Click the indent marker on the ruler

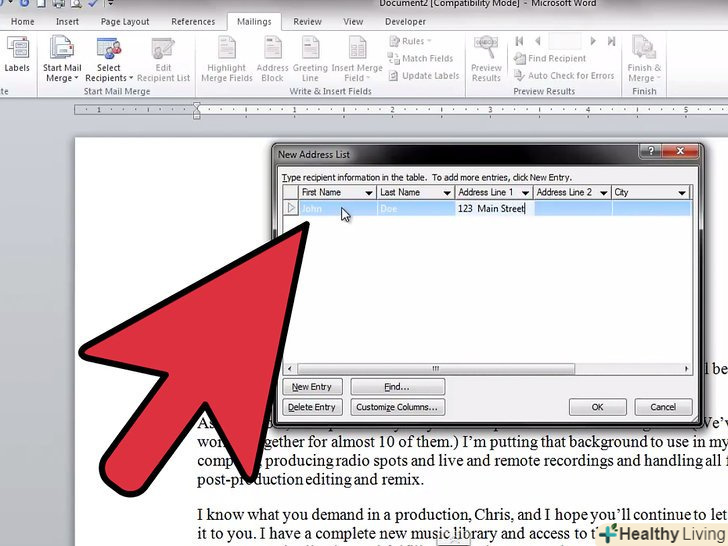click(197, 110)
